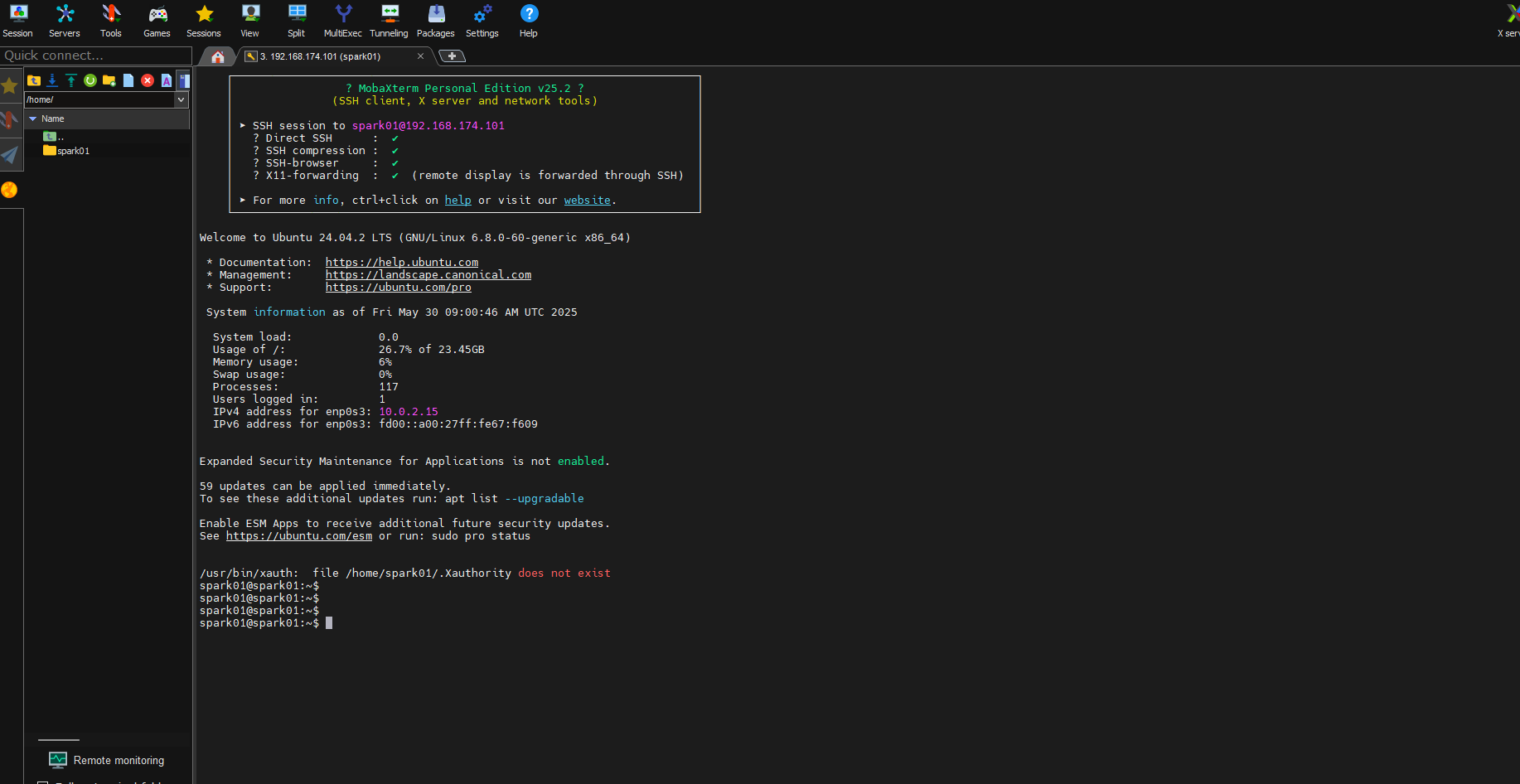Click the /home/ path field
The width and height of the screenshot is (1520, 784).
click(99, 99)
